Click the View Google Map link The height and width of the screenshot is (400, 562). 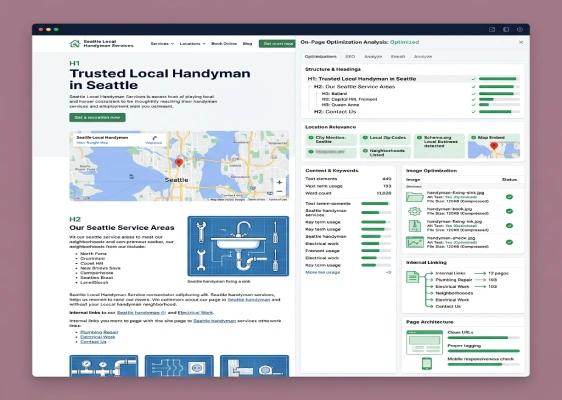(92, 143)
